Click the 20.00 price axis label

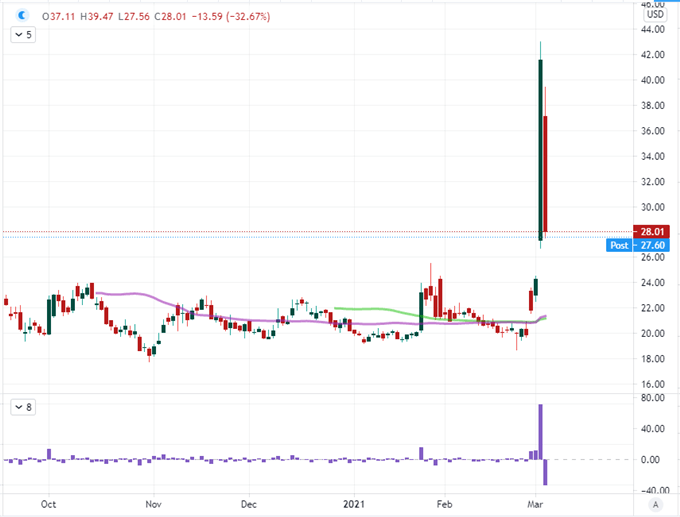(653, 334)
